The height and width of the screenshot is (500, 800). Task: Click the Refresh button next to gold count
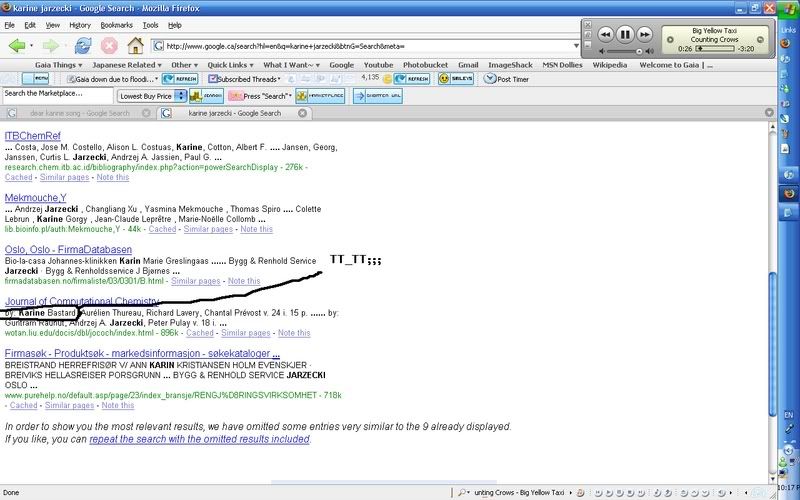pyautogui.click(x=412, y=79)
